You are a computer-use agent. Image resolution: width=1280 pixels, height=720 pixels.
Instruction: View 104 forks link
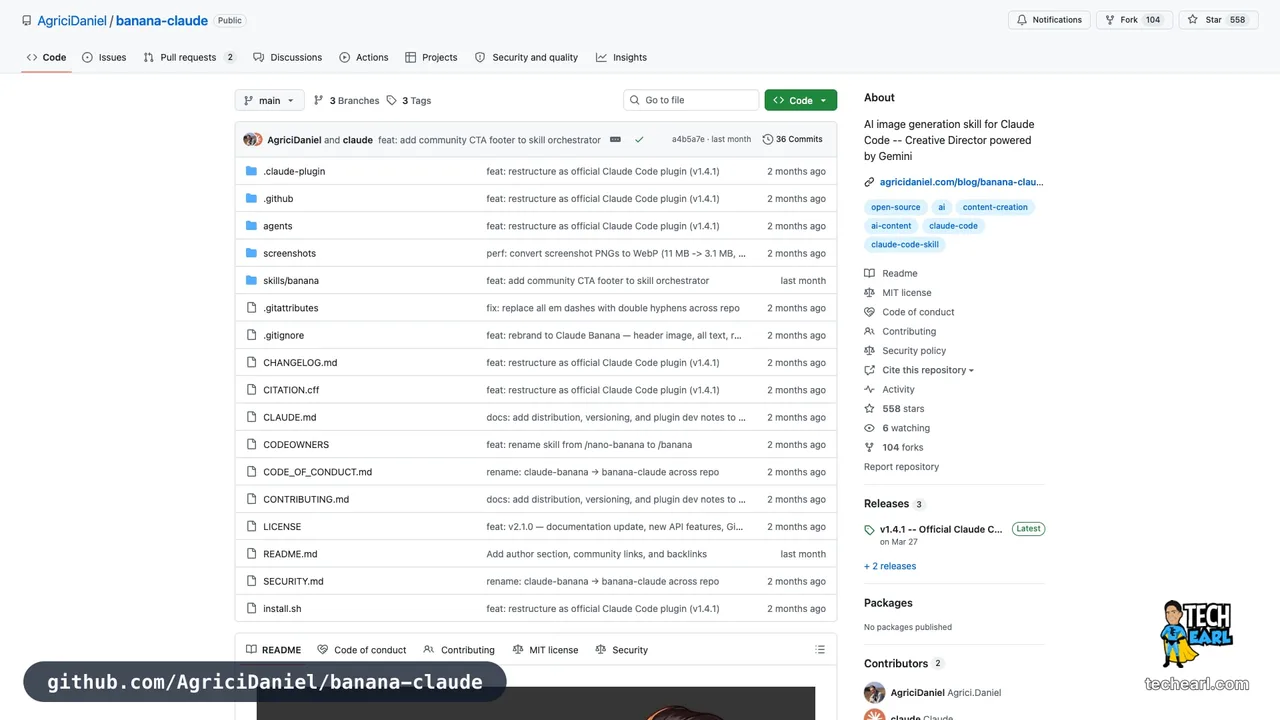894,448
